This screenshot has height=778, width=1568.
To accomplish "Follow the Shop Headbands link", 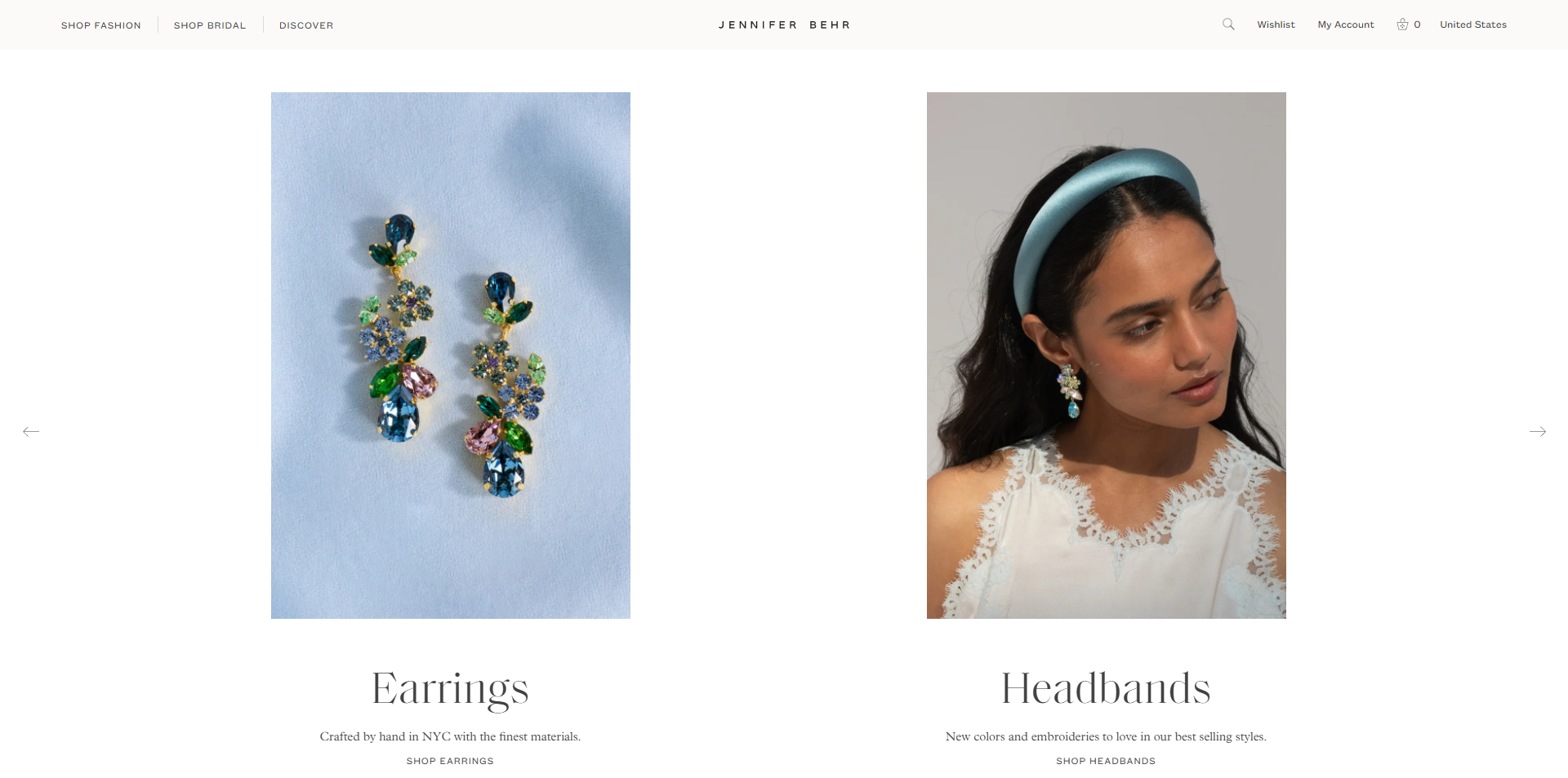I will point(1106,761).
